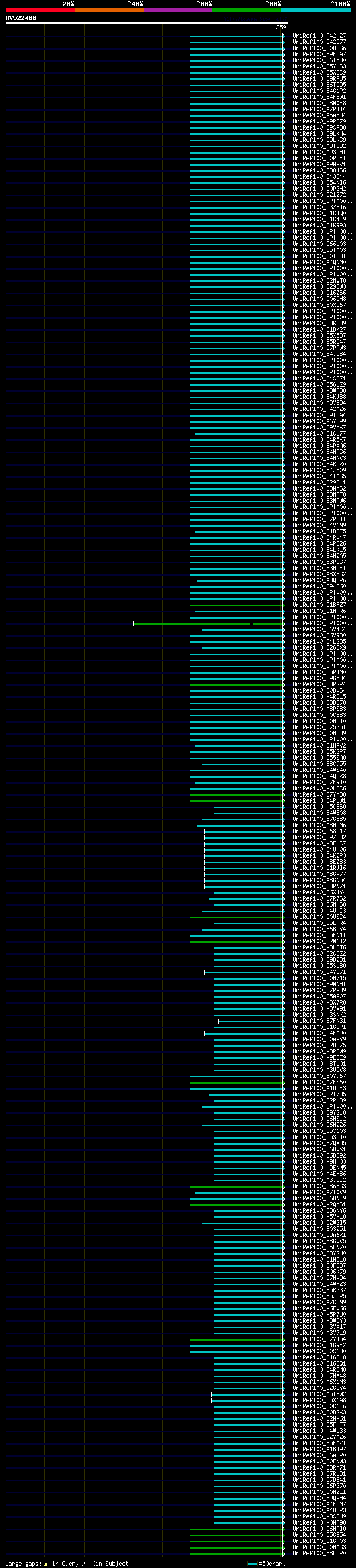The image size is (356, 1568).
Task: Select hit label UniRef100_A9TG92
Action: [x=319, y=146]
